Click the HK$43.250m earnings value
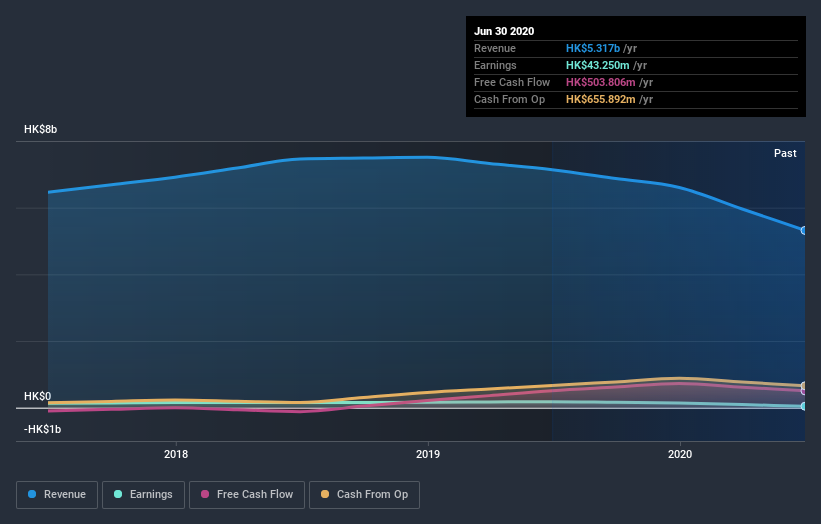Image resolution: width=821 pixels, height=524 pixels. [597, 65]
